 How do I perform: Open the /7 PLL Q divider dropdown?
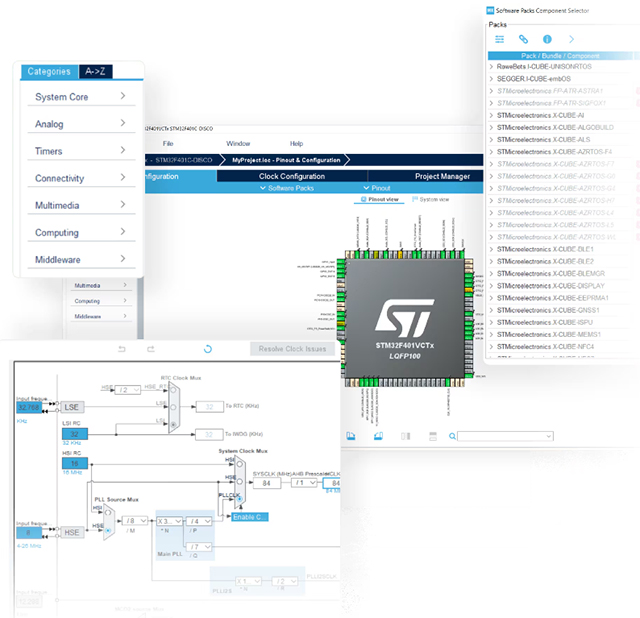pos(199,547)
